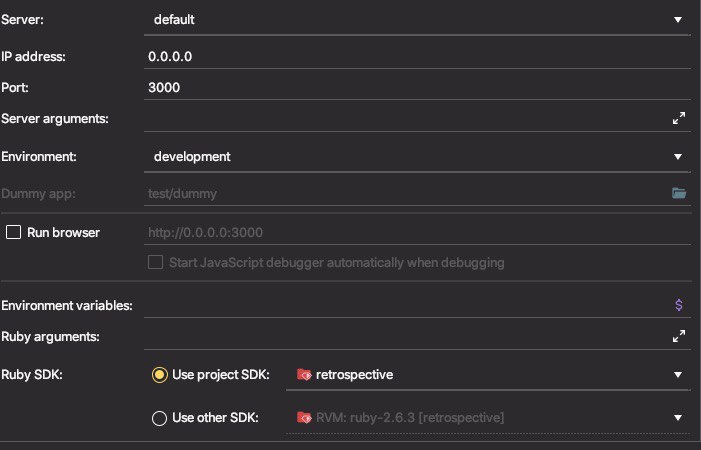Click the retrospective project SDK ruby icon

point(304,374)
